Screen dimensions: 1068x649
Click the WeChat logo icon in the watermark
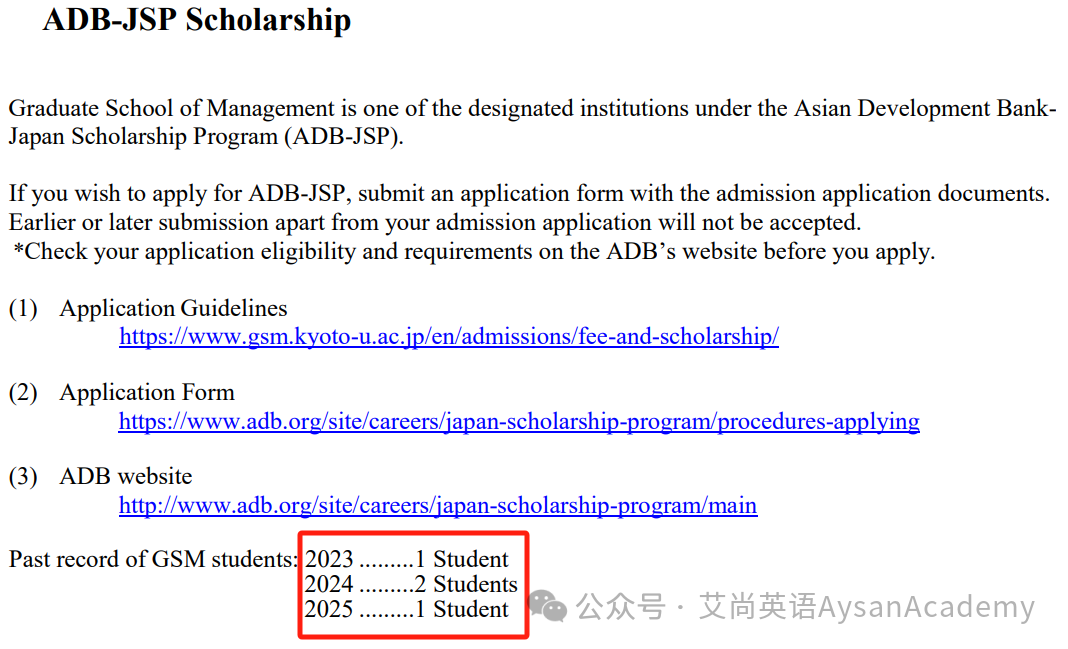(x=547, y=605)
